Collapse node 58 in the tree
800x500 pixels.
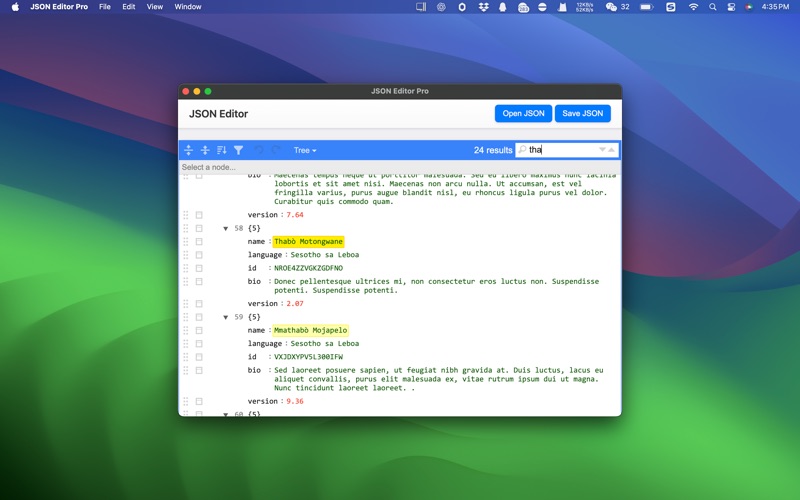click(226, 229)
